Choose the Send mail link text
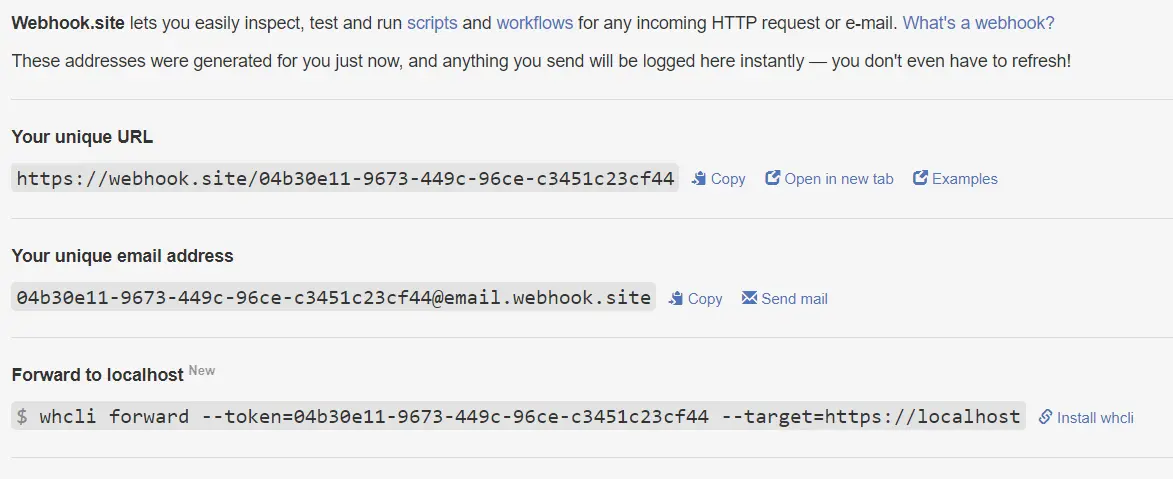 tap(794, 299)
